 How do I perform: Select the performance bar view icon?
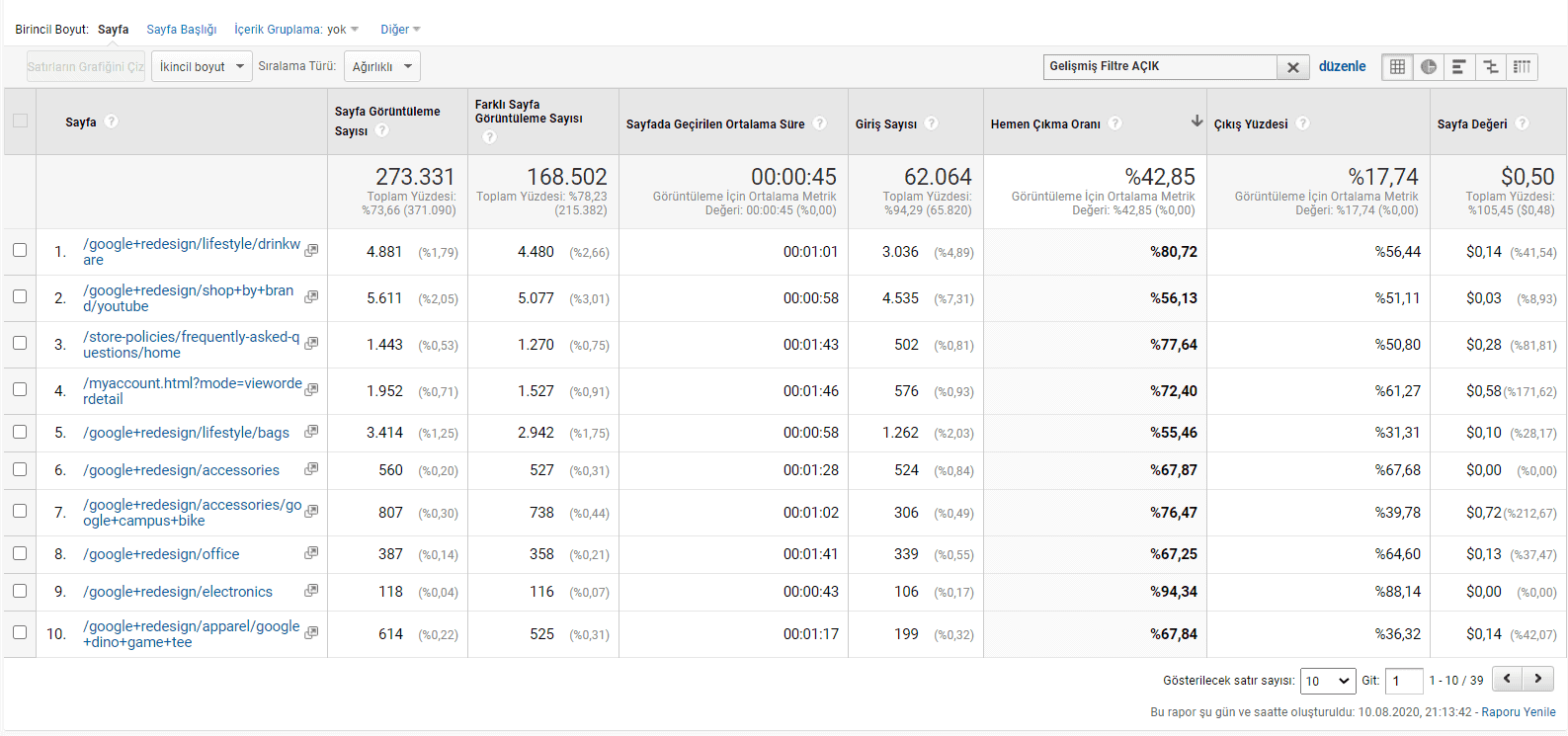point(1459,67)
